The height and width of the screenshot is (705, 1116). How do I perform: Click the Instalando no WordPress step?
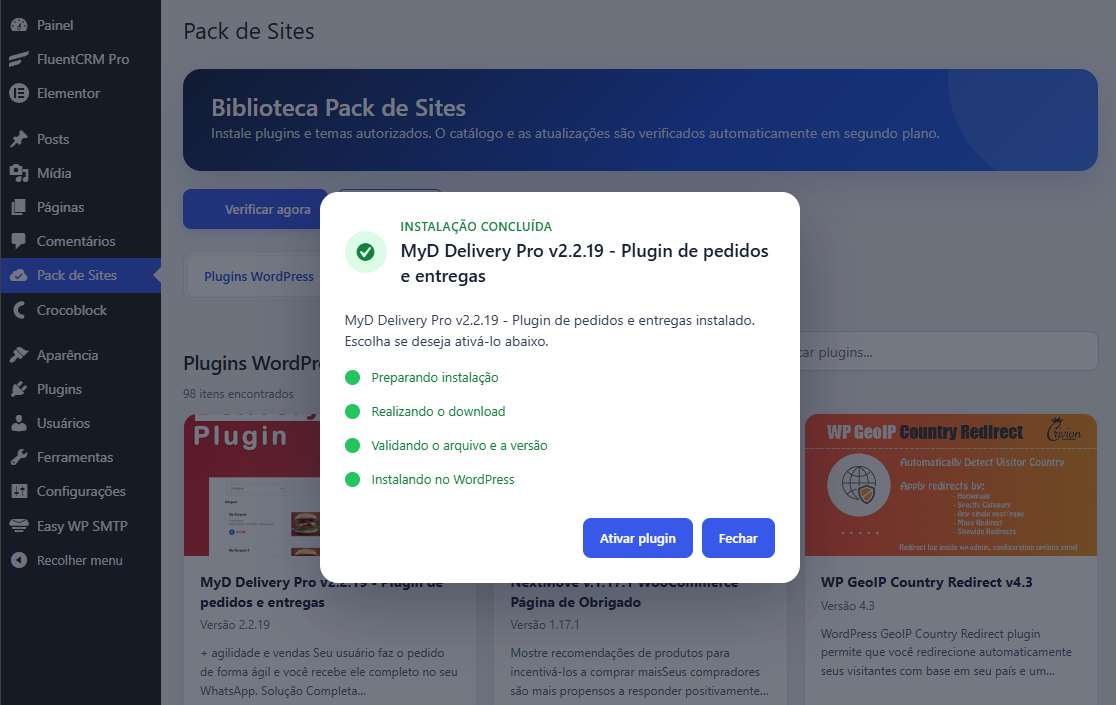[443, 479]
